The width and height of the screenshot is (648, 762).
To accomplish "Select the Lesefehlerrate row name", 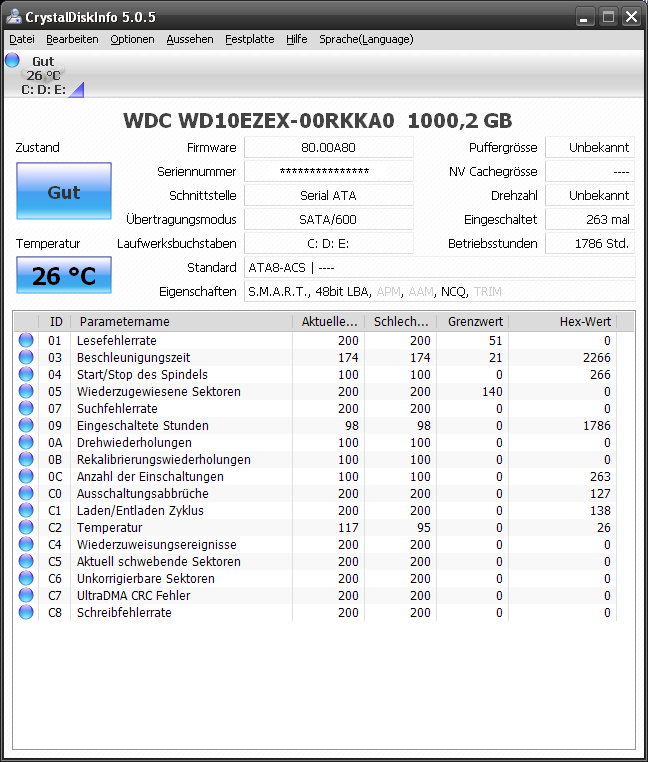I will [x=117, y=341].
